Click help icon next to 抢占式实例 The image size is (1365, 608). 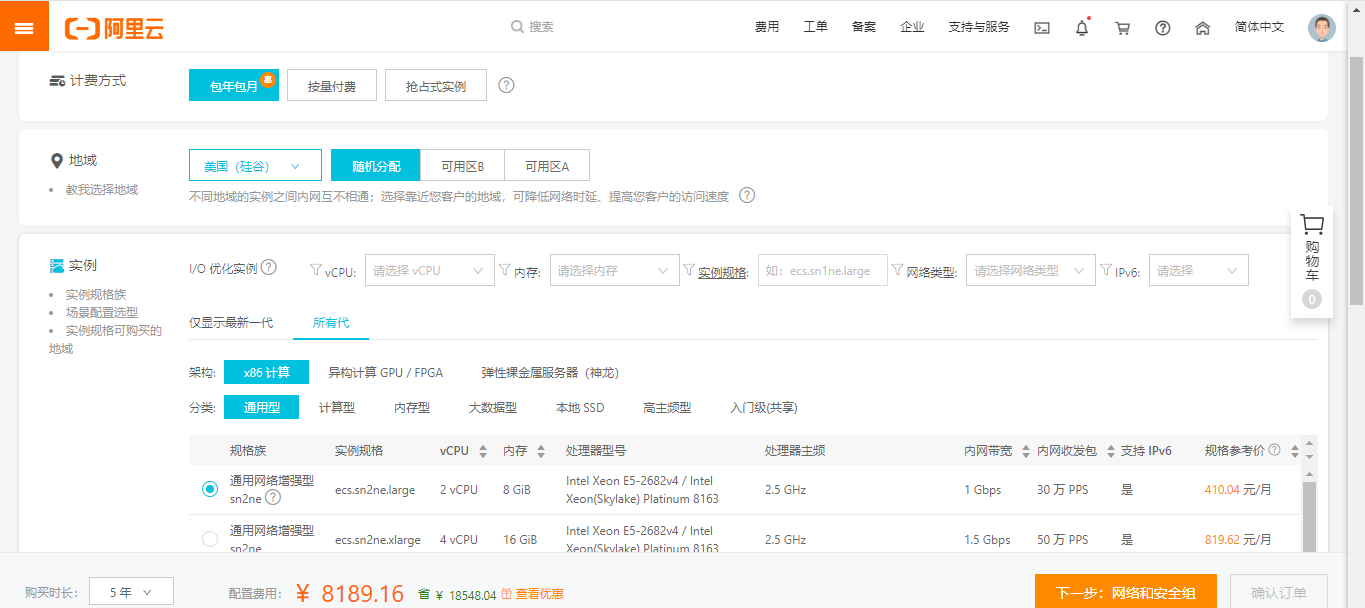click(506, 85)
